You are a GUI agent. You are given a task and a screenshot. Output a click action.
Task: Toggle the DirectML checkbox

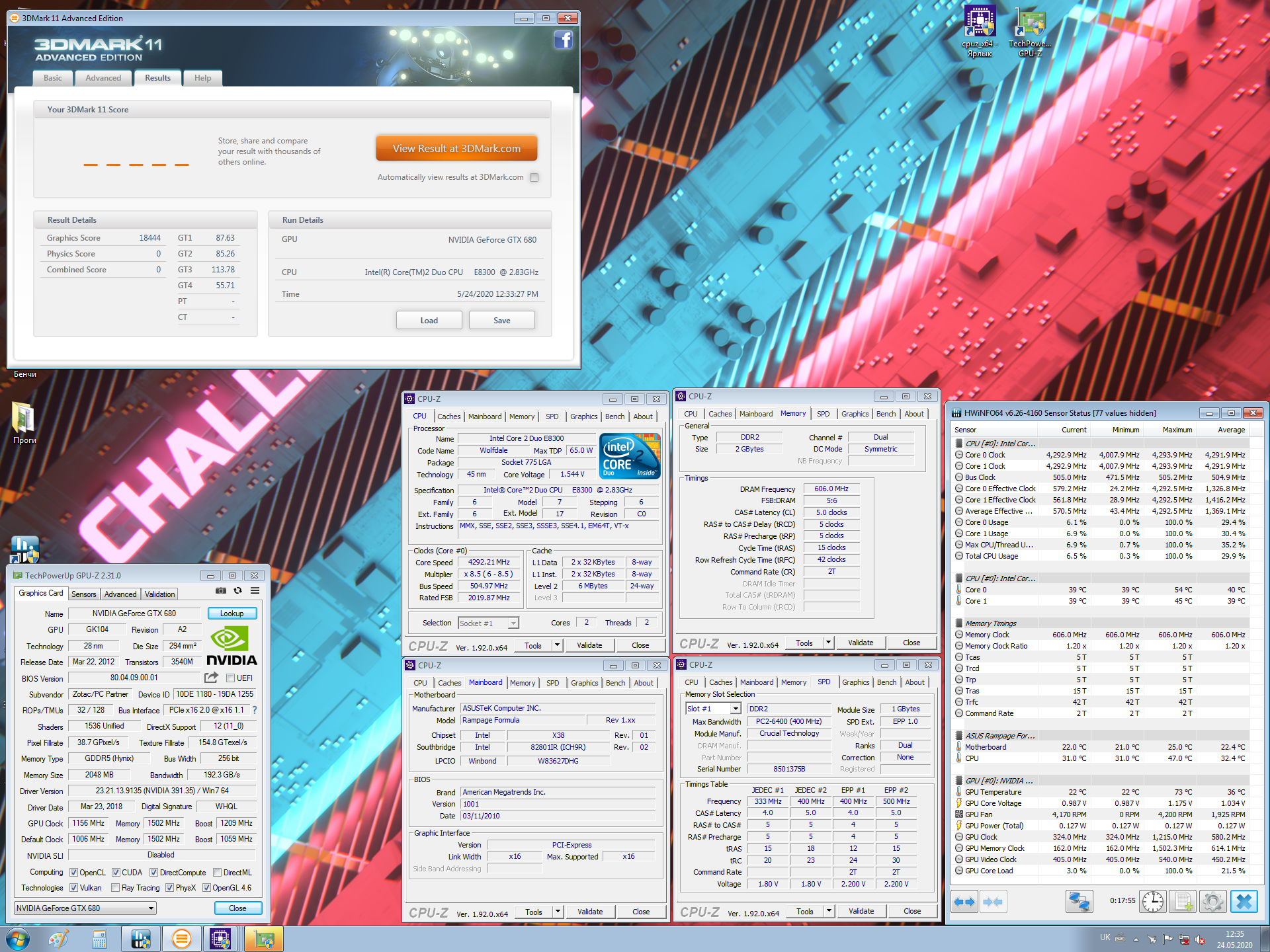pyautogui.click(x=218, y=873)
